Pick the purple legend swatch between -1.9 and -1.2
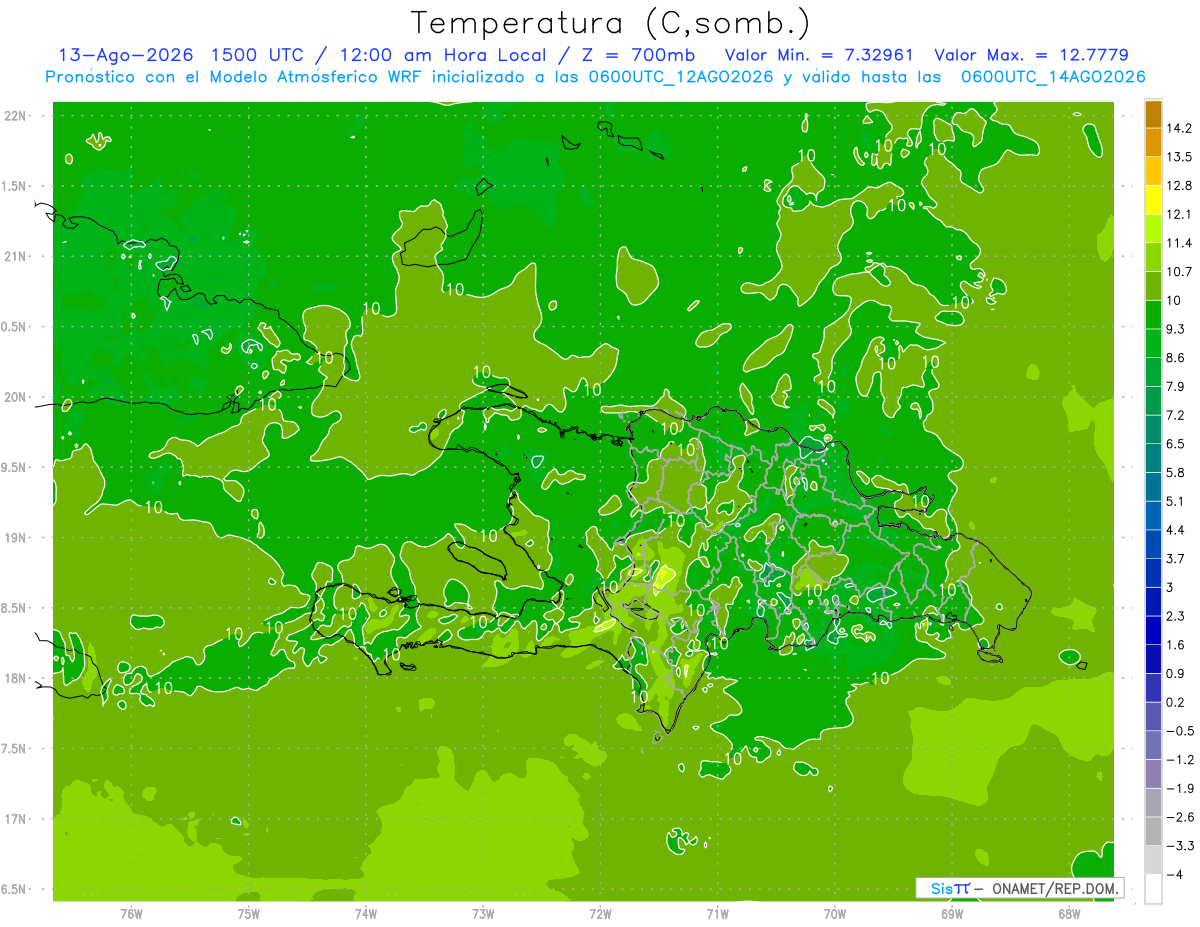Viewport: 1200px width, 927px height. [x=1153, y=774]
